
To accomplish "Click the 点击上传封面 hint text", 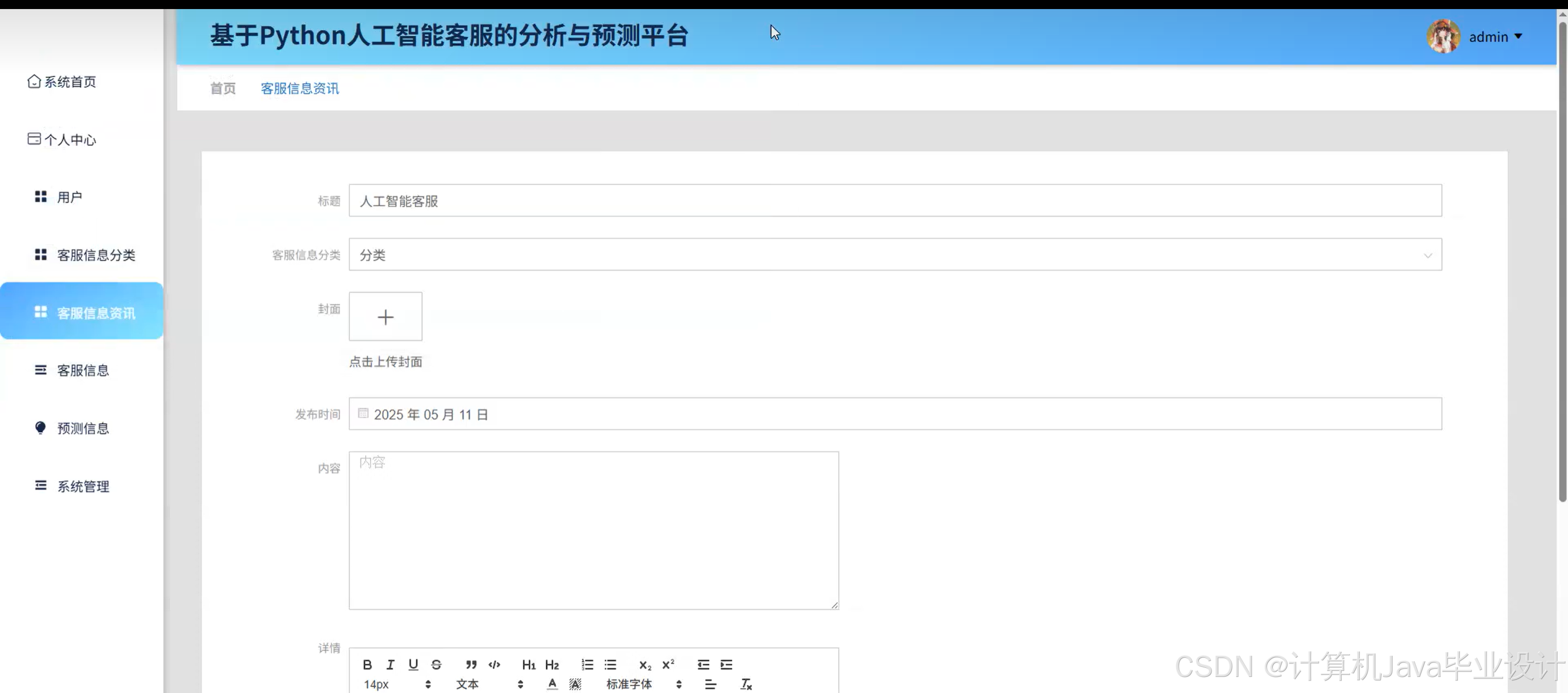I will [x=385, y=362].
